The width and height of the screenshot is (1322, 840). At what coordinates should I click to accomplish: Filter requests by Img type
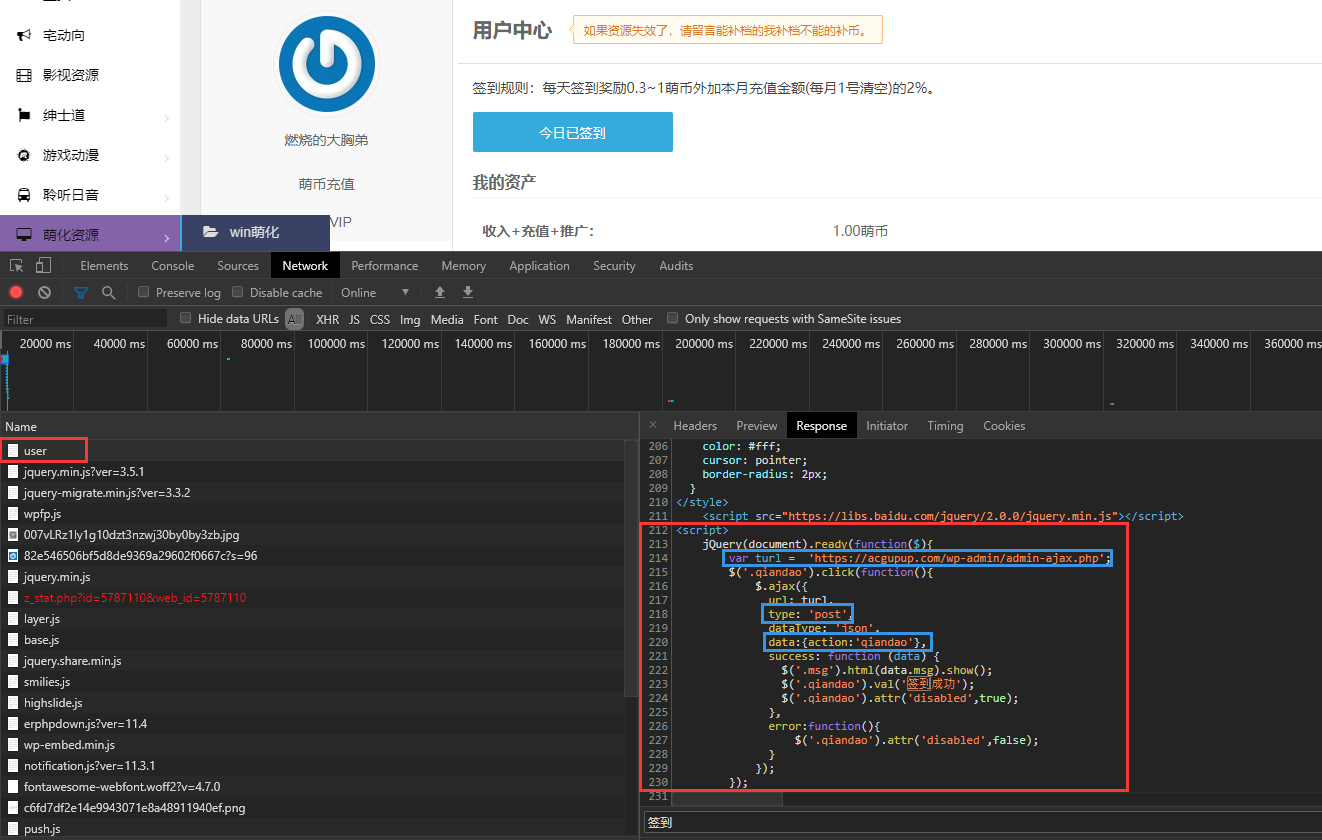[410, 319]
